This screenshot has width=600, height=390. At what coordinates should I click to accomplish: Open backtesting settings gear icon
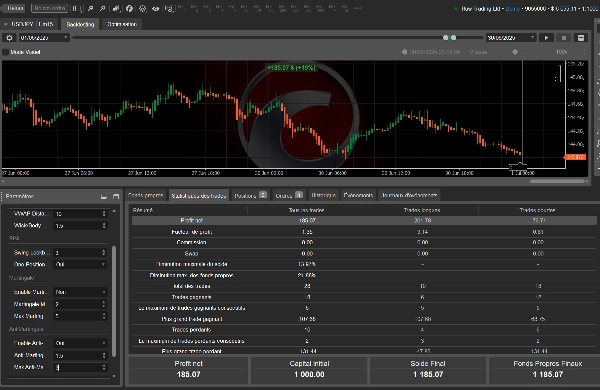tap(9, 38)
